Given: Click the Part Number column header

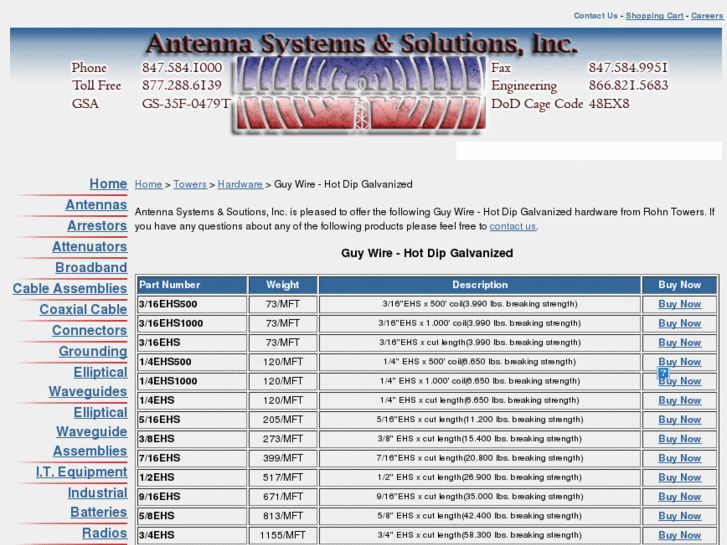Looking at the screenshot, I should [x=192, y=285].
